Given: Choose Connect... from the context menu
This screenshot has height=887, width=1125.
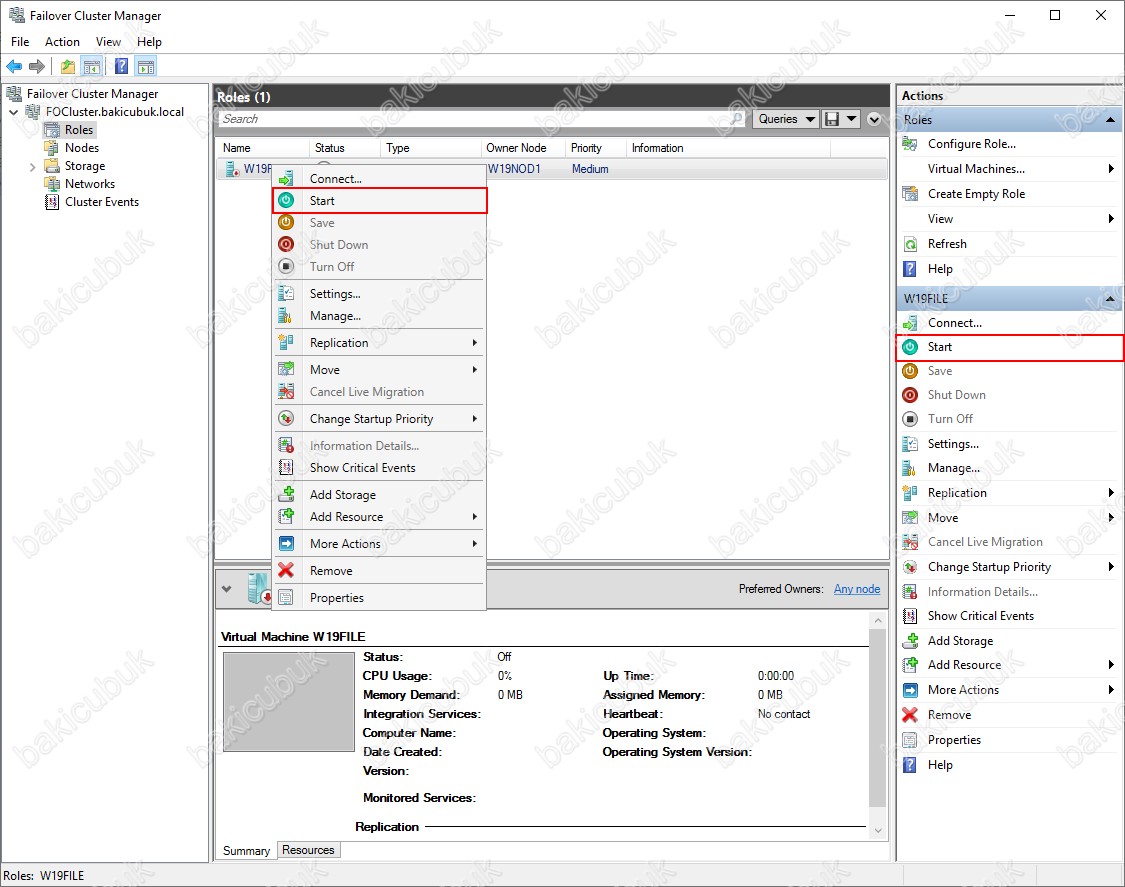Looking at the screenshot, I should tap(380, 179).
